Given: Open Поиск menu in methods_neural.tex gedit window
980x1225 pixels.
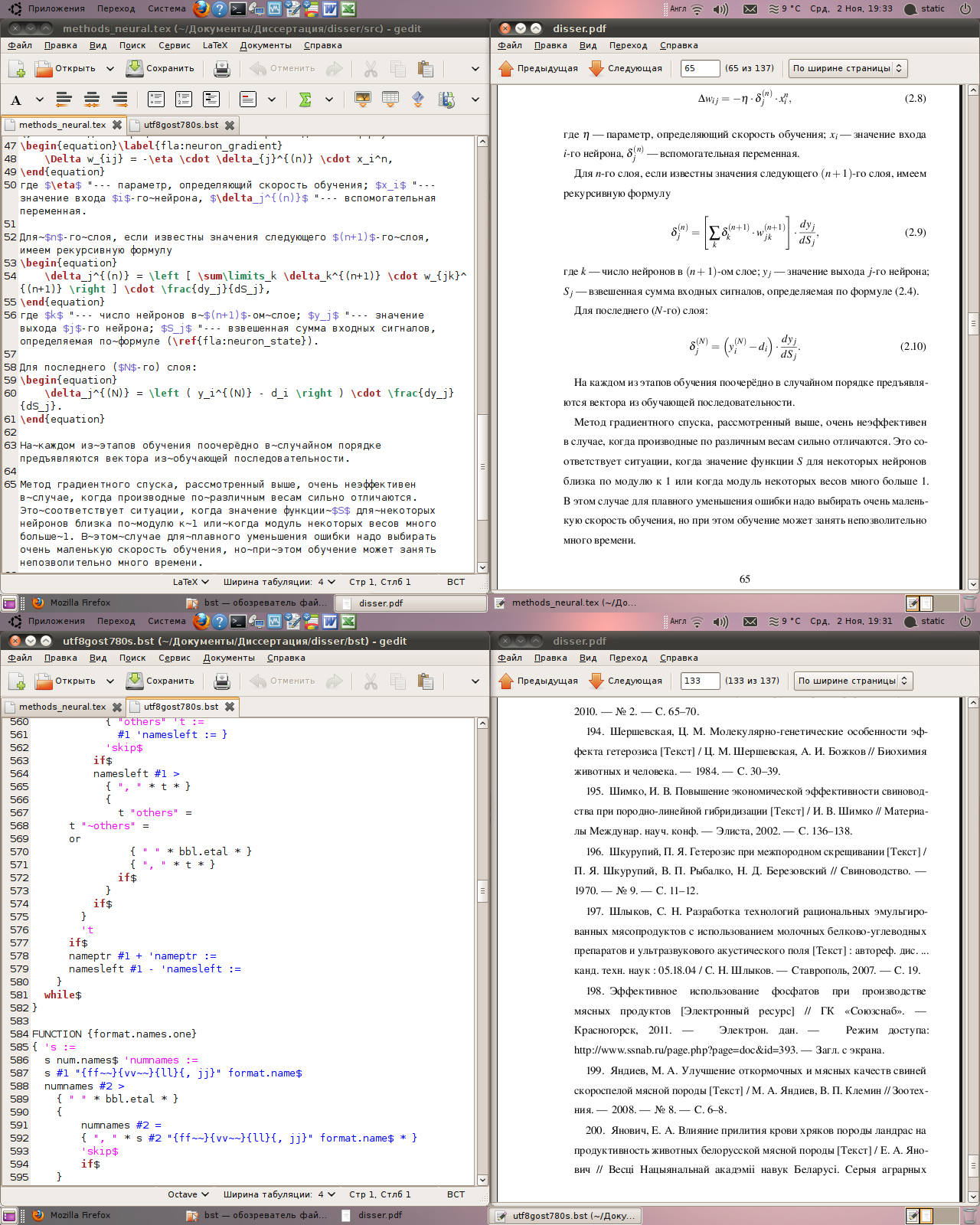Looking at the screenshot, I should tap(132, 45).
